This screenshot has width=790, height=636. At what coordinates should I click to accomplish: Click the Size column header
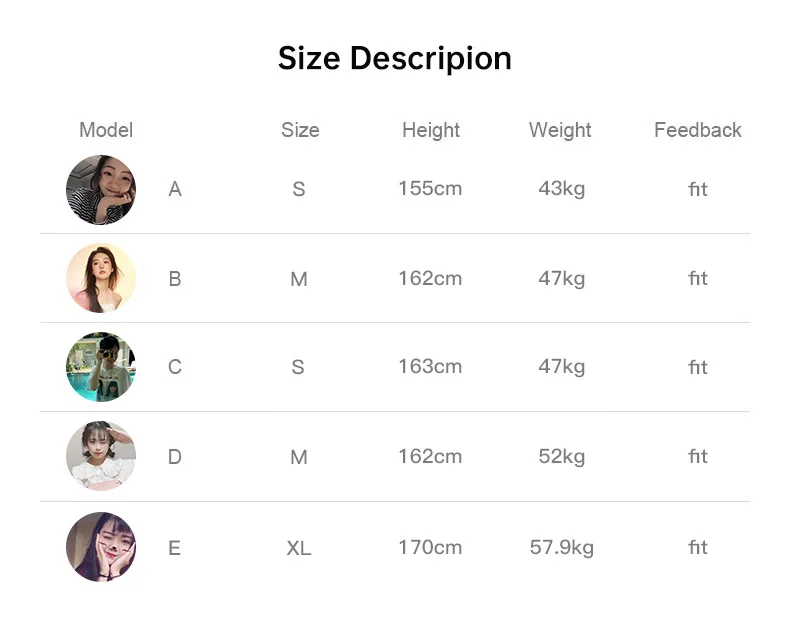click(300, 130)
